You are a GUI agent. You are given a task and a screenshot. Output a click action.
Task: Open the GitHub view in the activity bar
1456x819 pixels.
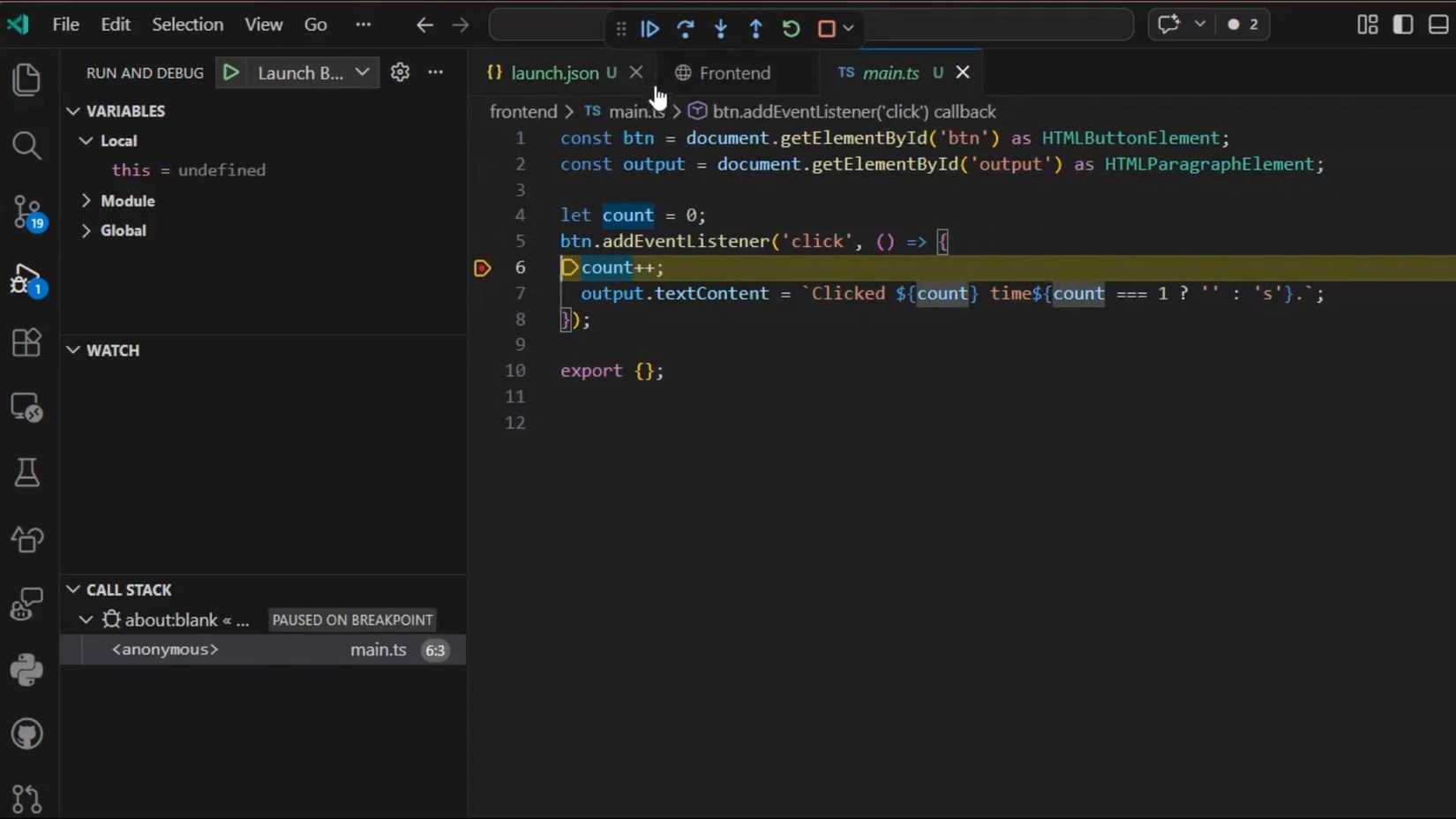26,734
